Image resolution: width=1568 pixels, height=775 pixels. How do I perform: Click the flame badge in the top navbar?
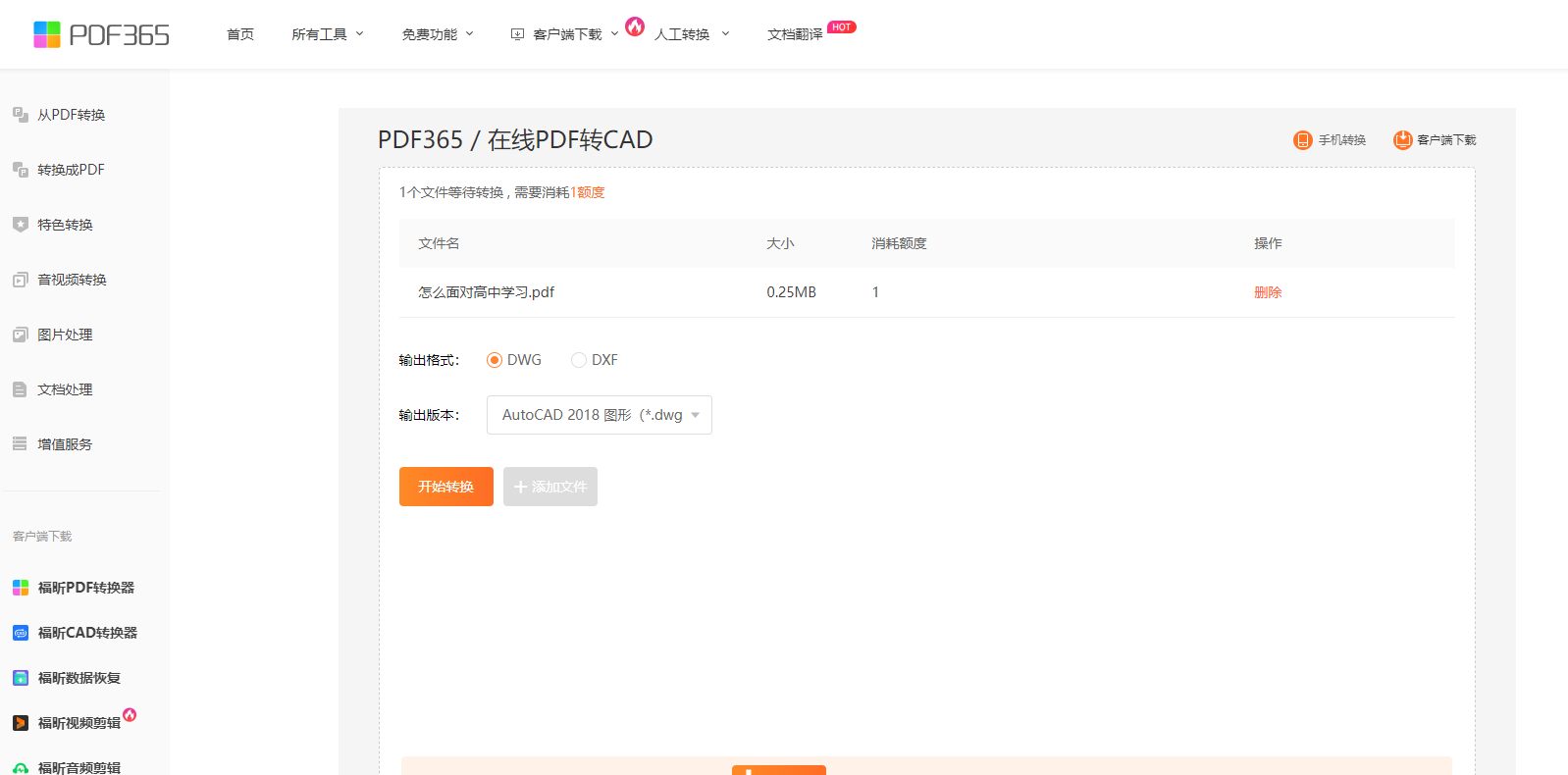pos(635,26)
